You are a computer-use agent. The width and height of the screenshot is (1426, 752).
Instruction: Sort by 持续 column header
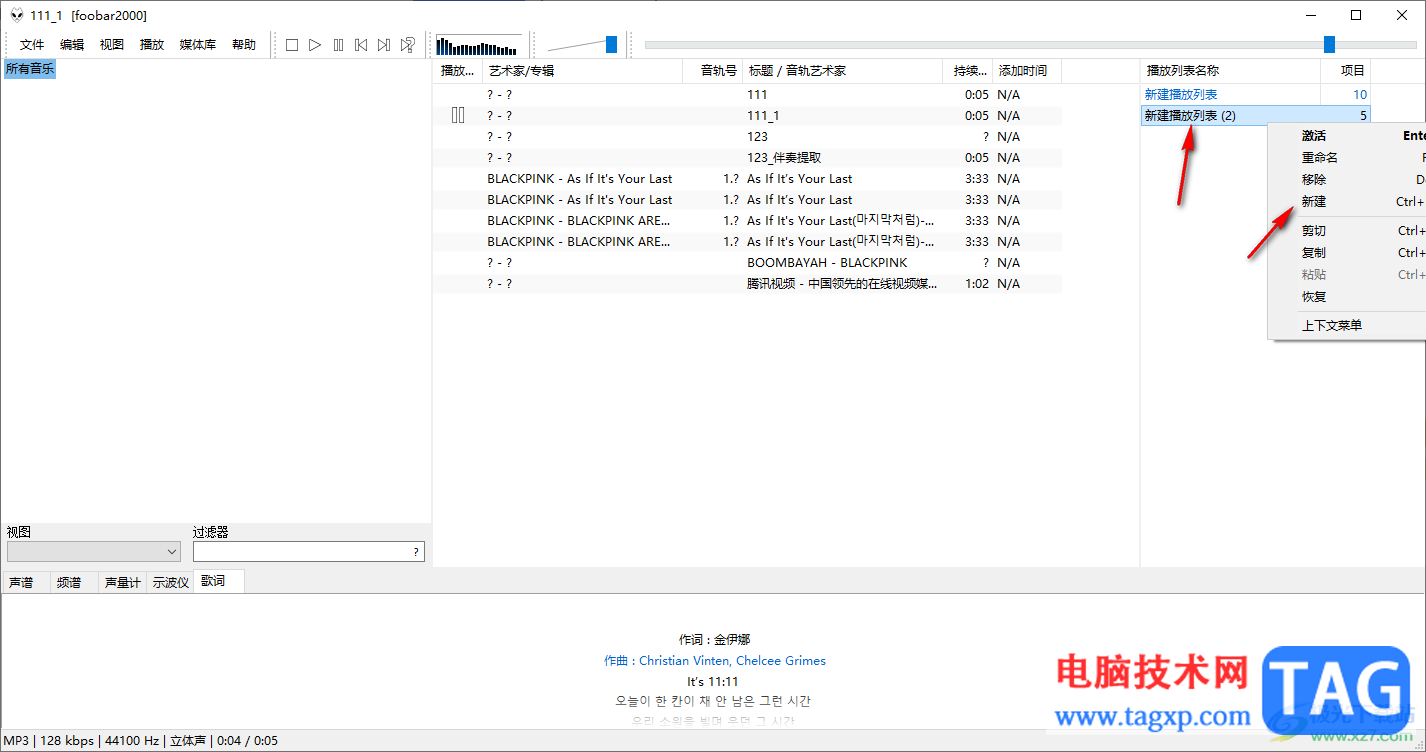pos(968,71)
